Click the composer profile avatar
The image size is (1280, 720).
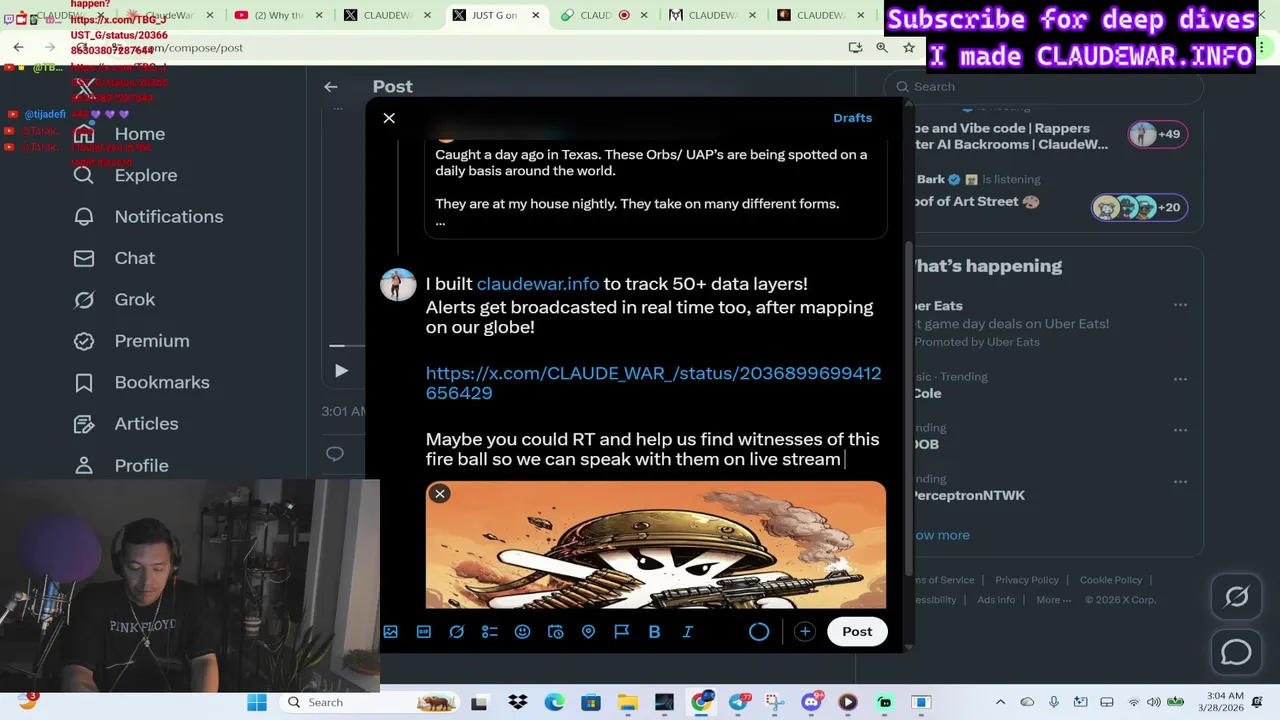click(x=398, y=285)
